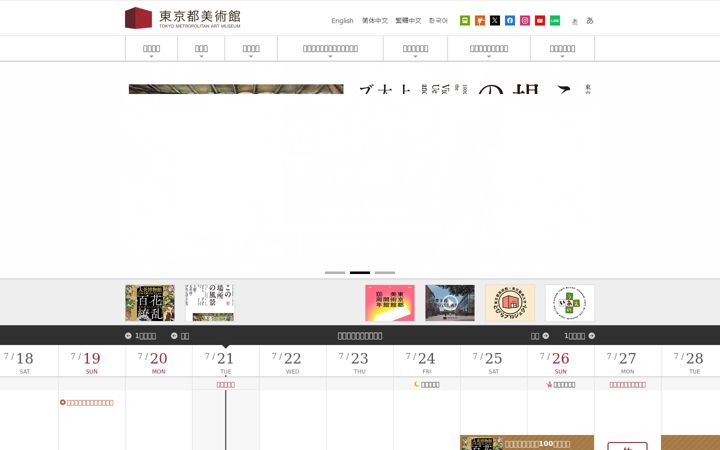Expand the rightmost main navigation menu
Screen dimensions: 720x450
point(562,48)
